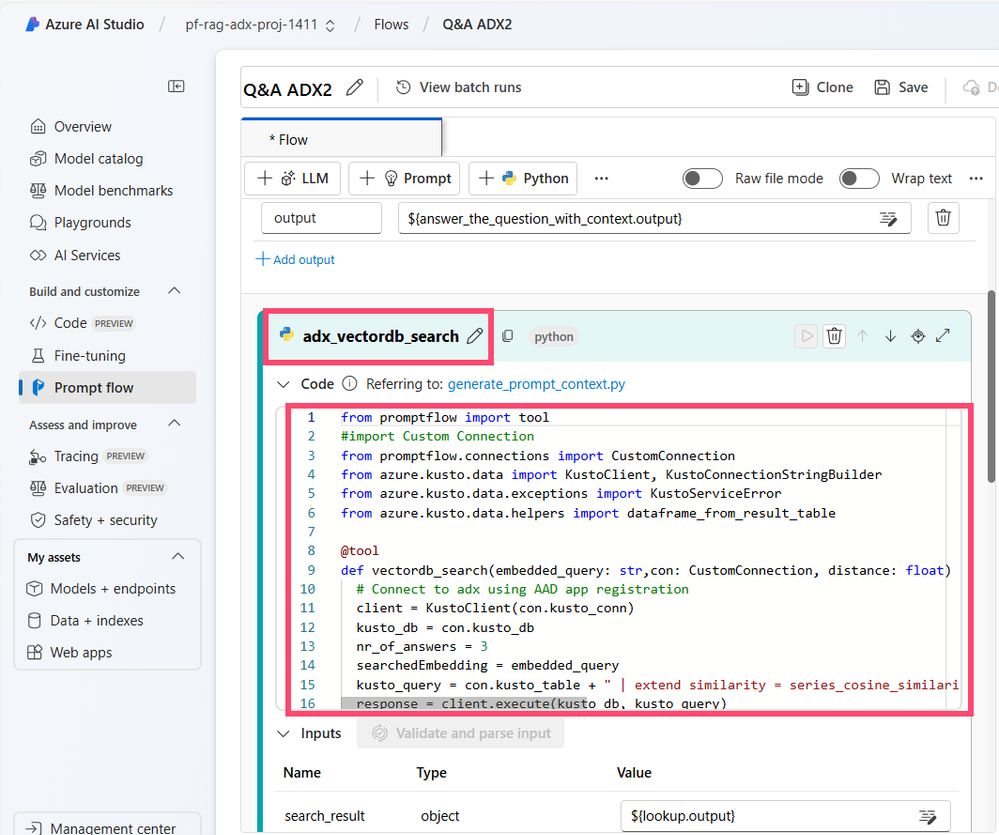Click the python language tag
The height and width of the screenshot is (835, 999).
pos(553,336)
